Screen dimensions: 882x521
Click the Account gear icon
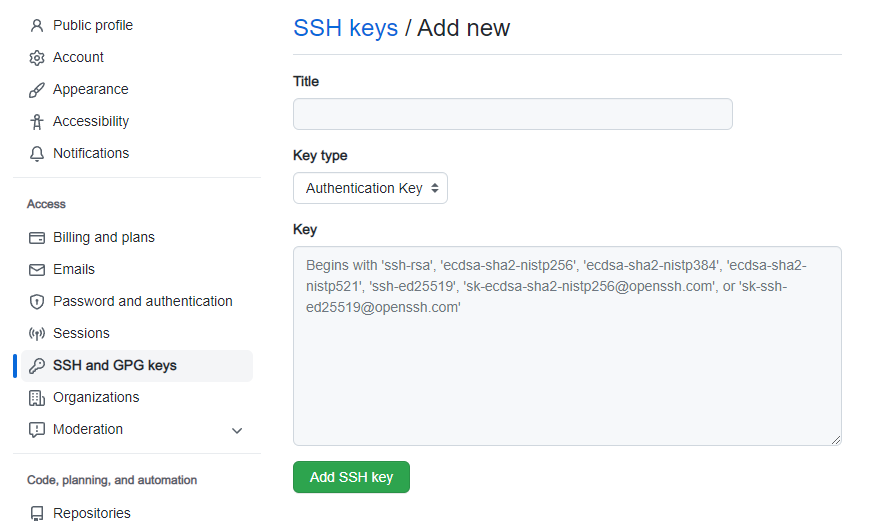37,57
